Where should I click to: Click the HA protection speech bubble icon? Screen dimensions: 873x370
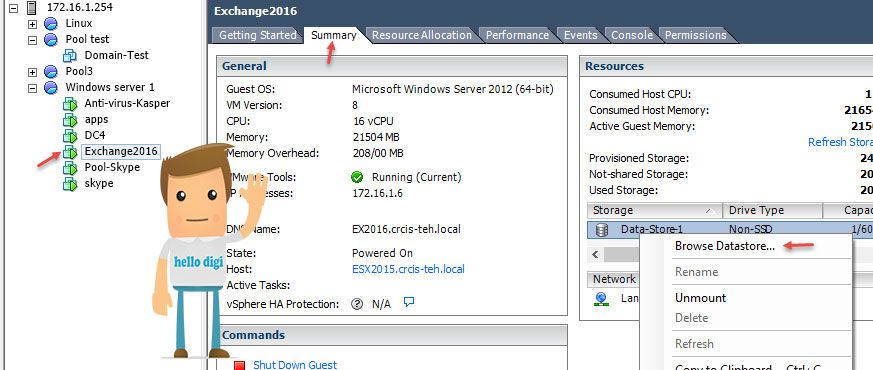pyautogui.click(x=409, y=302)
